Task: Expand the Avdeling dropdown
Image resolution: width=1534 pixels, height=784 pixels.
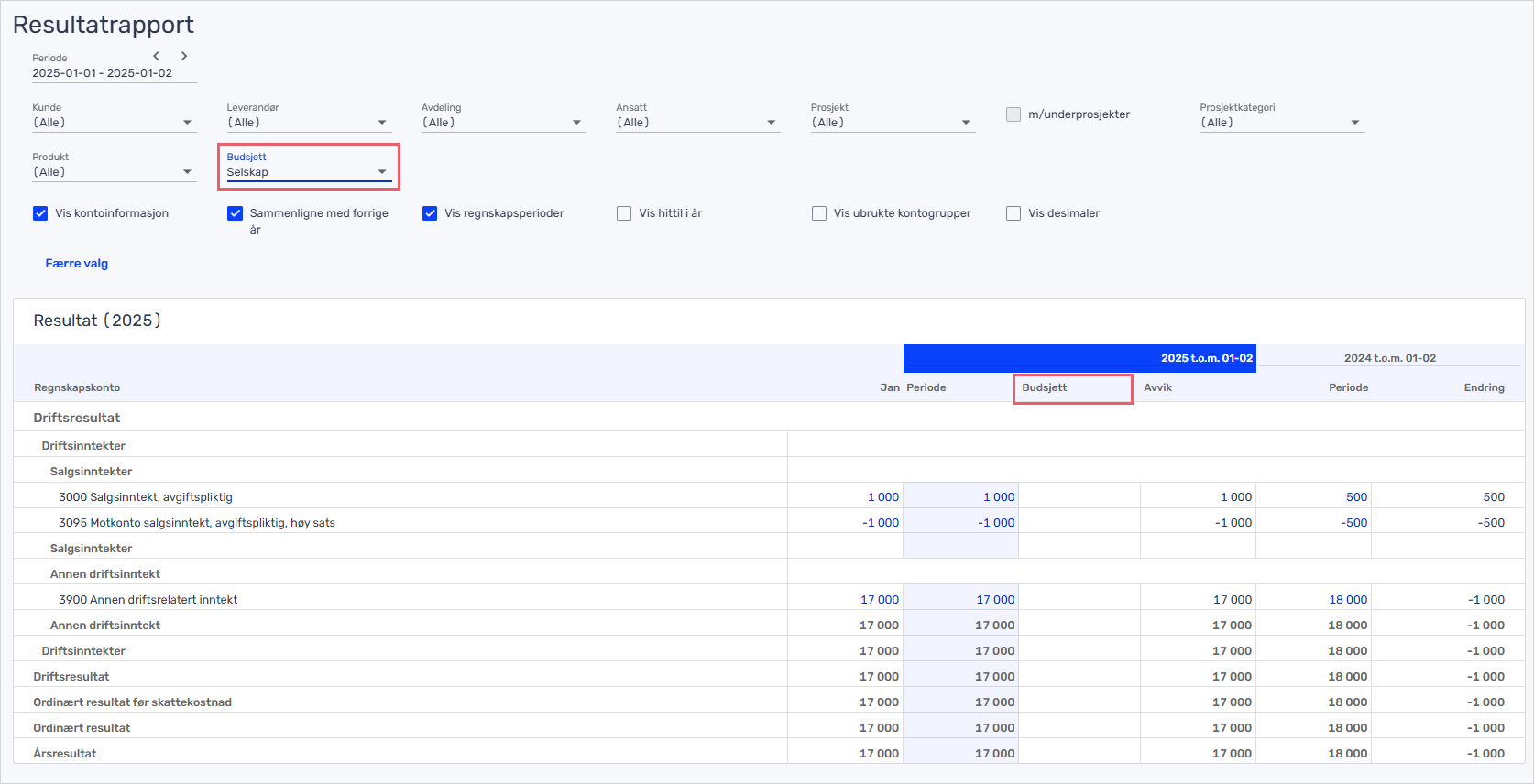Action: (503, 123)
